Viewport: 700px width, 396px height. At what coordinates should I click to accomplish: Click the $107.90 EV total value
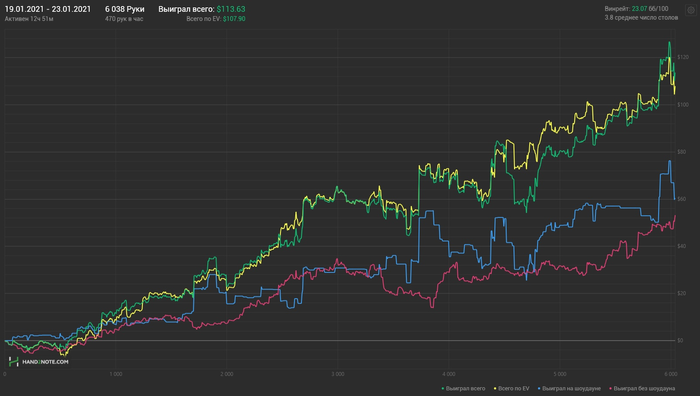(x=234, y=19)
